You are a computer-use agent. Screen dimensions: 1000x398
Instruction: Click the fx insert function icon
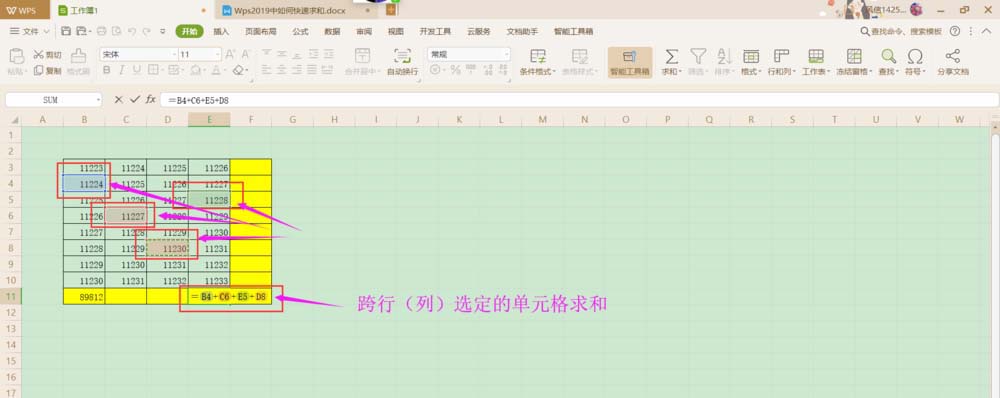coord(151,100)
